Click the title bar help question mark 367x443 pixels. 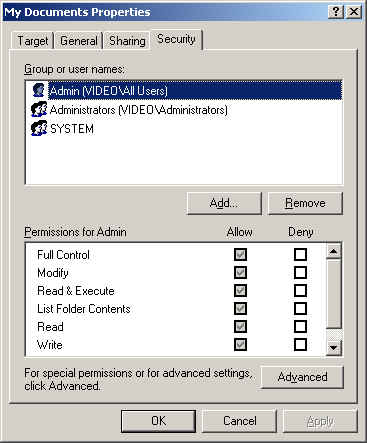pos(336,12)
